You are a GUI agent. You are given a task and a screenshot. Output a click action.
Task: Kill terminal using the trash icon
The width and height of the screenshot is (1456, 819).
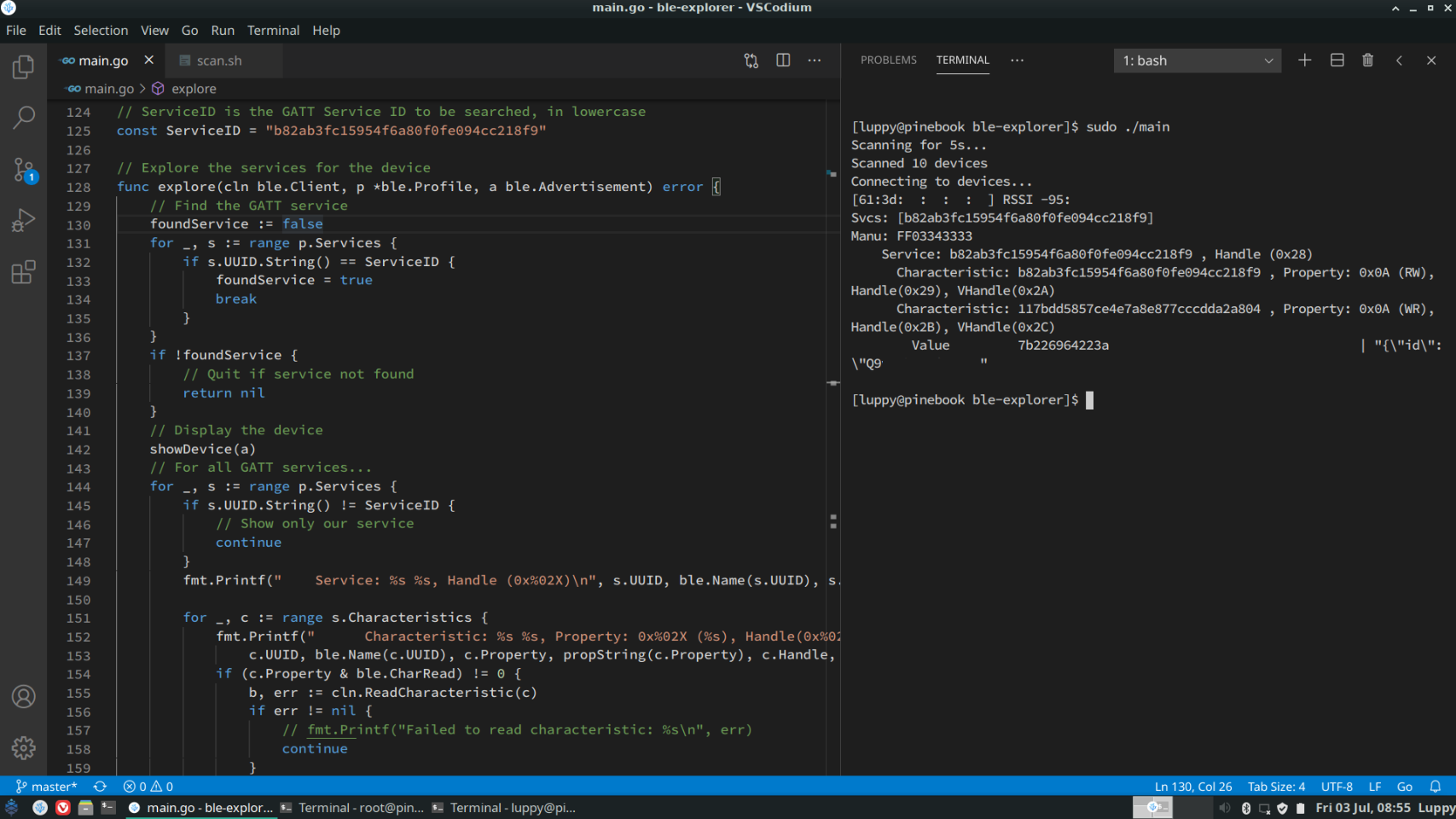1367,61
